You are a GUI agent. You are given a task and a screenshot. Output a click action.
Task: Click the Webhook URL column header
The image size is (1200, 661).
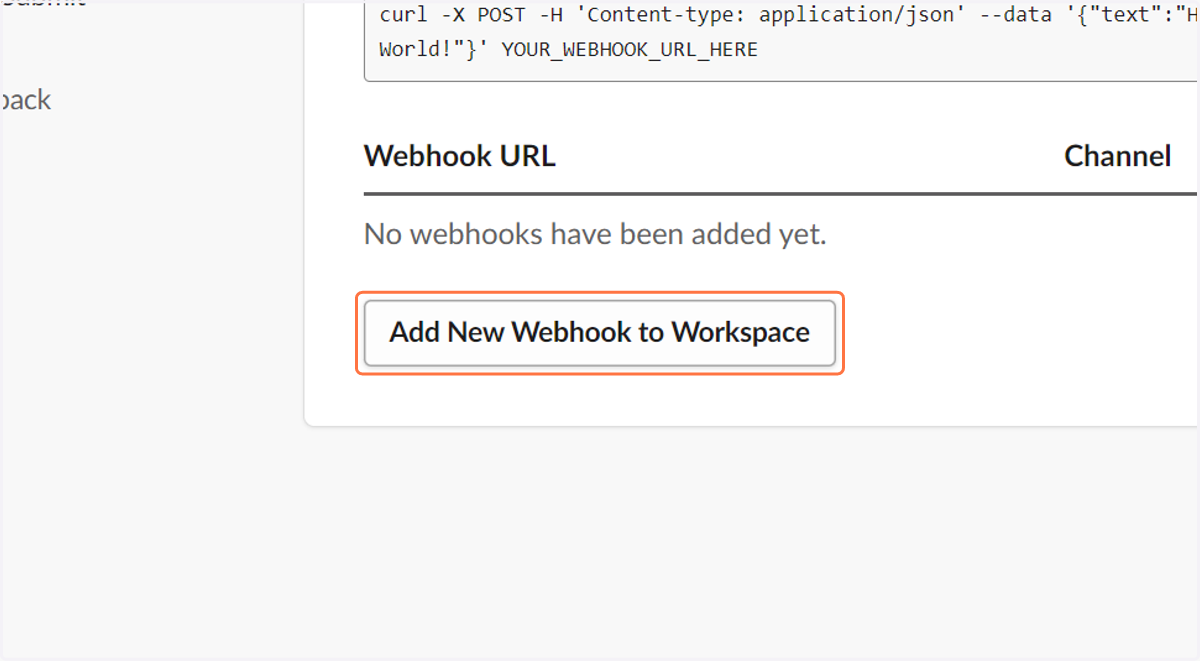pyautogui.click(x=460, y=156)
